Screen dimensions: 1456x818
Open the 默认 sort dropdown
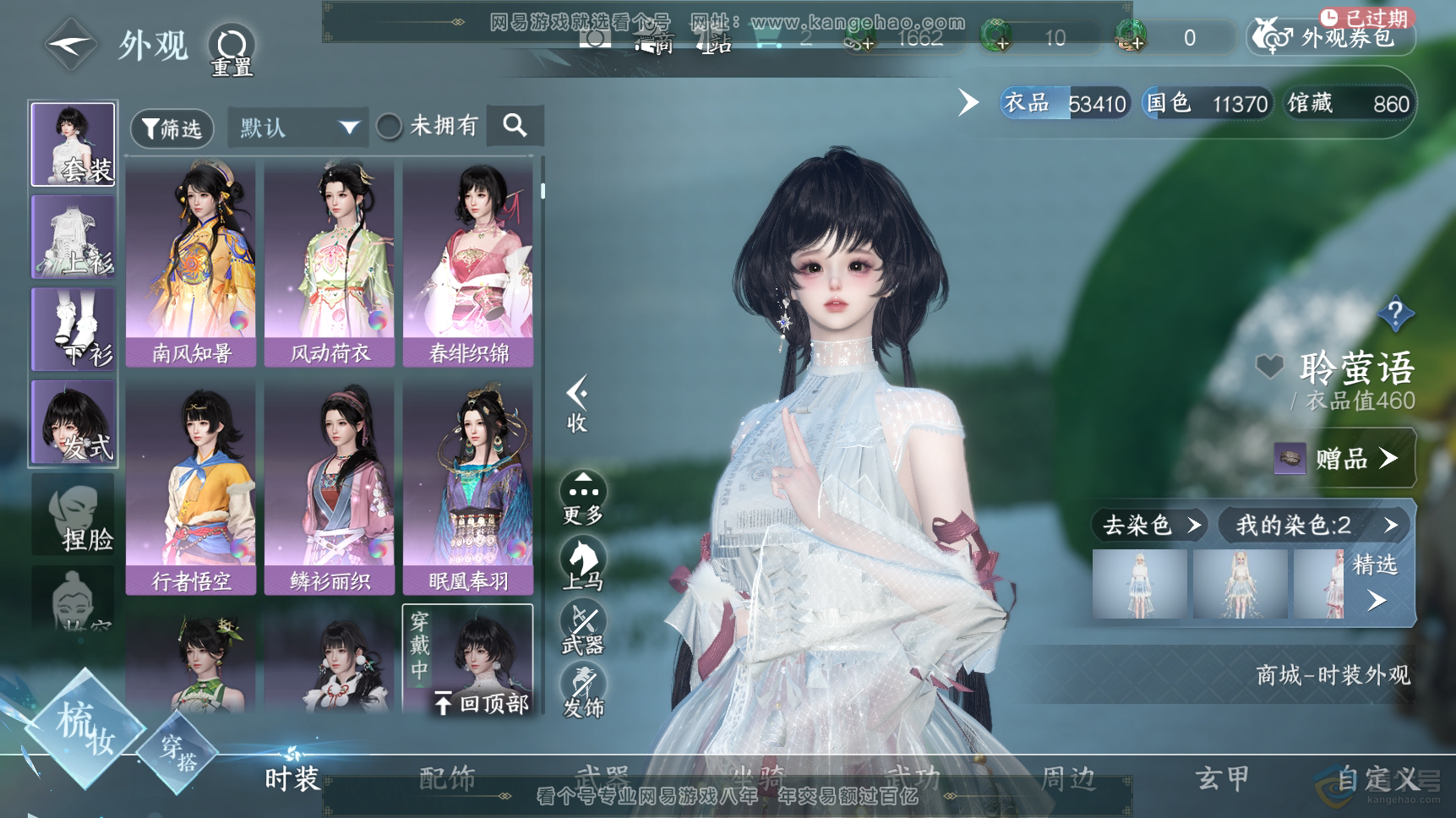(297, 128)
